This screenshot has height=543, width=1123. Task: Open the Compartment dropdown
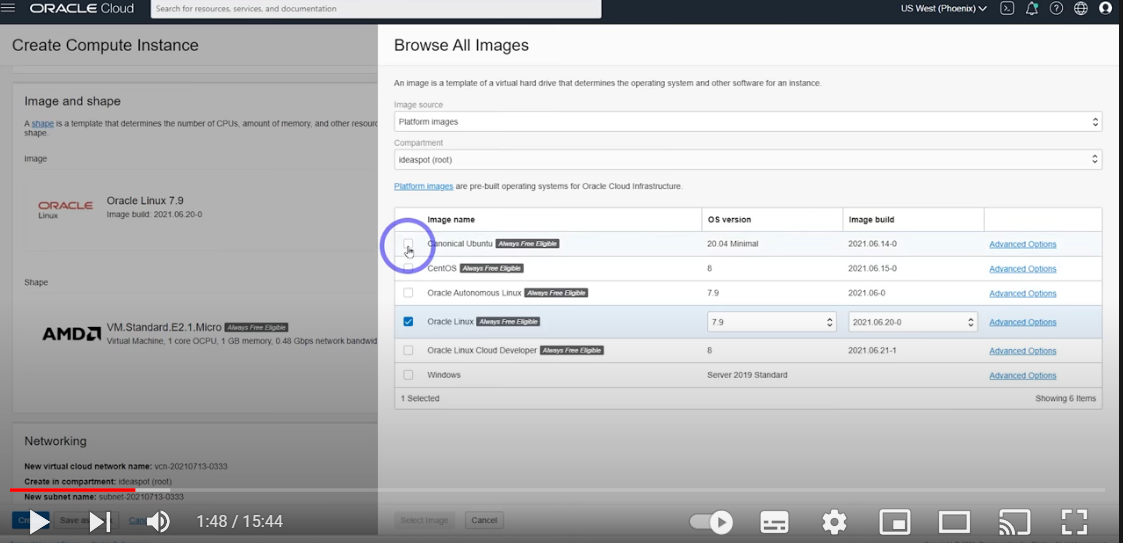point(748,160)
